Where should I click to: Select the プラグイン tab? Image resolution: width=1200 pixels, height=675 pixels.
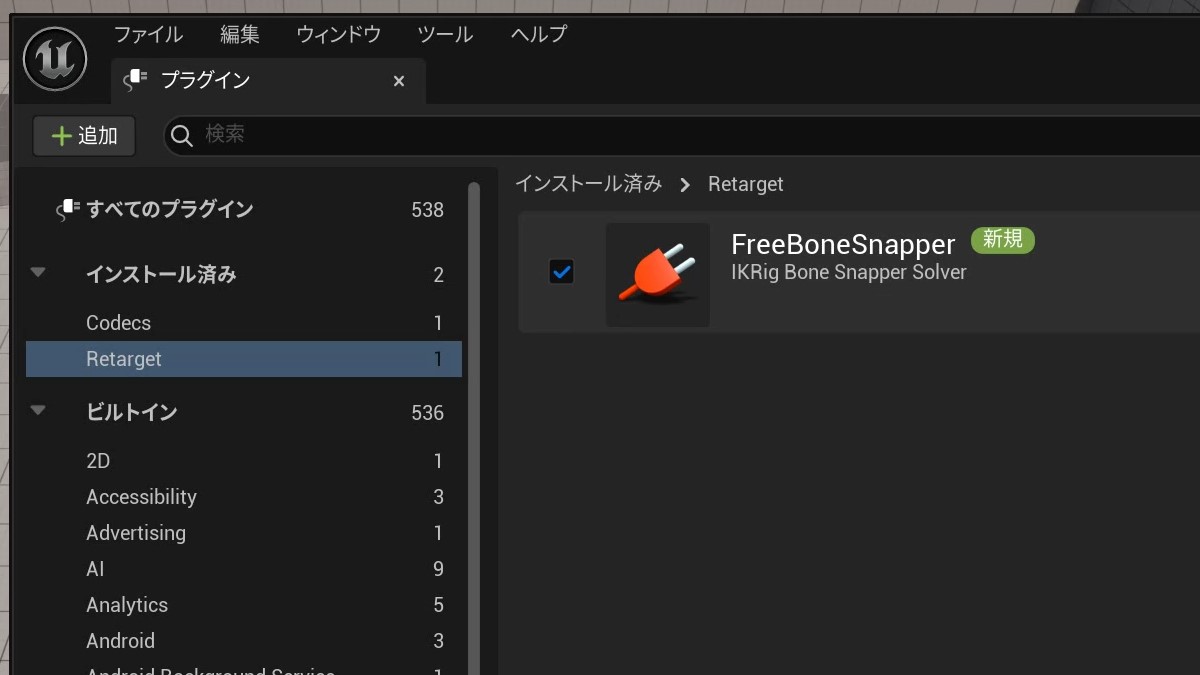coord(268,81)
